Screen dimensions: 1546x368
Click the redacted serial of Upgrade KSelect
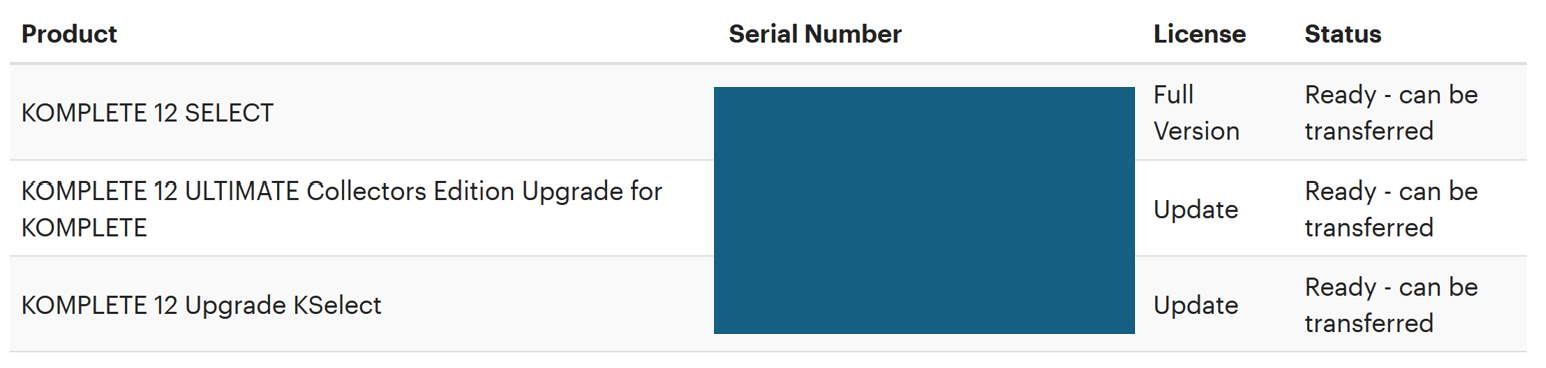pyautogui.click(x=924, y=295)
